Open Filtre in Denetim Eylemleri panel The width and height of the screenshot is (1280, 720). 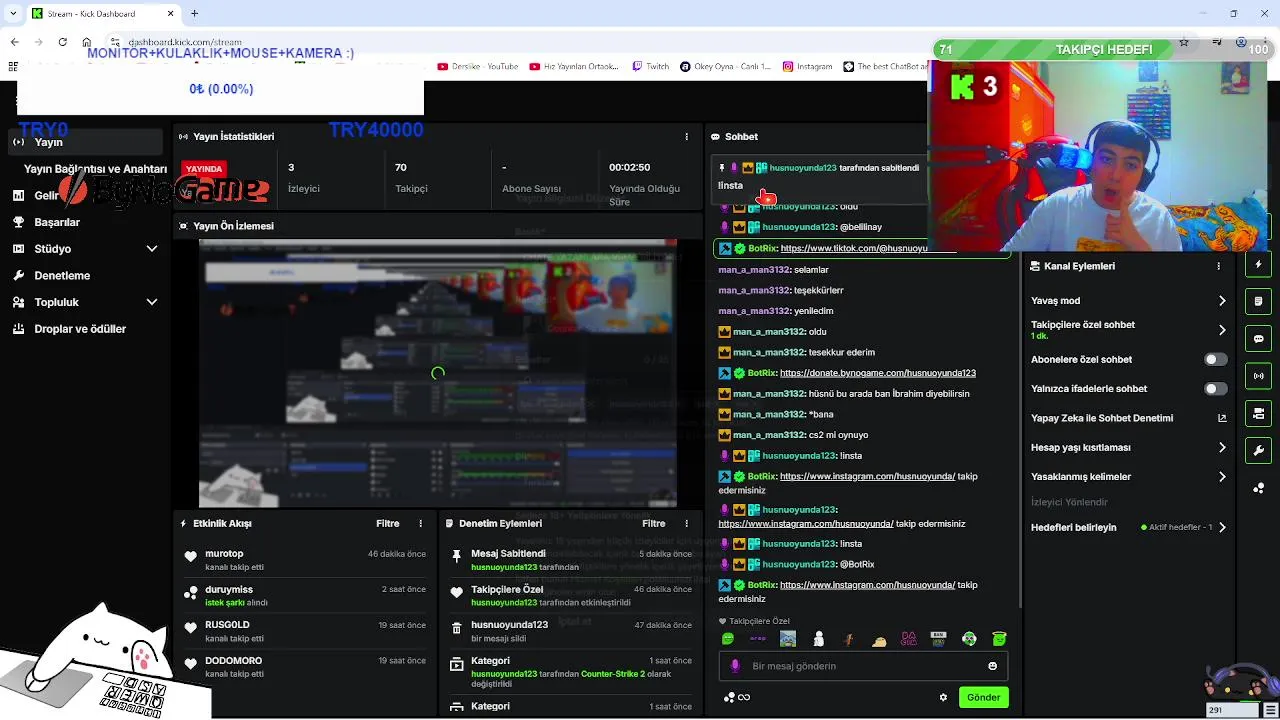point(654,523)
